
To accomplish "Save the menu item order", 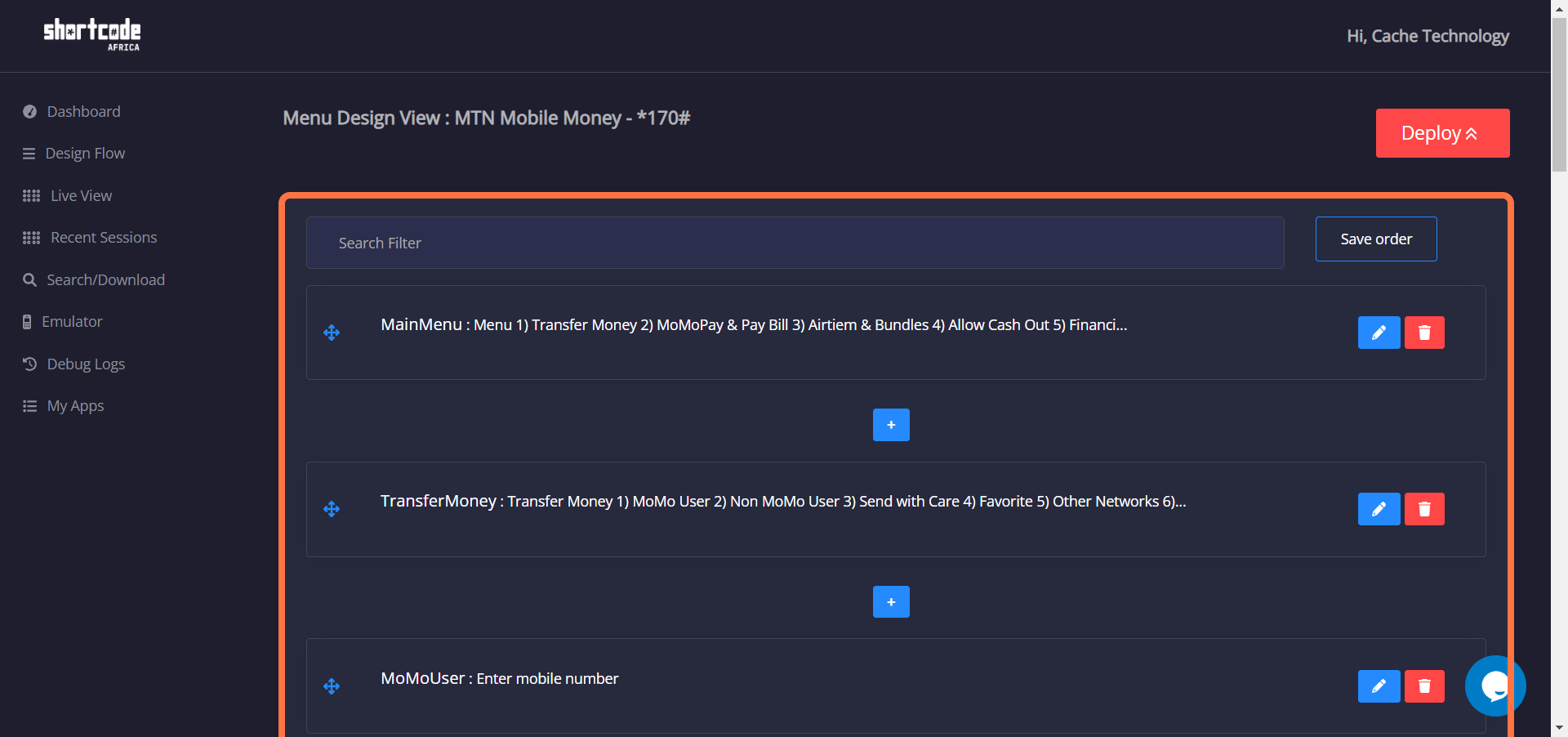I will pos(1376,239).
